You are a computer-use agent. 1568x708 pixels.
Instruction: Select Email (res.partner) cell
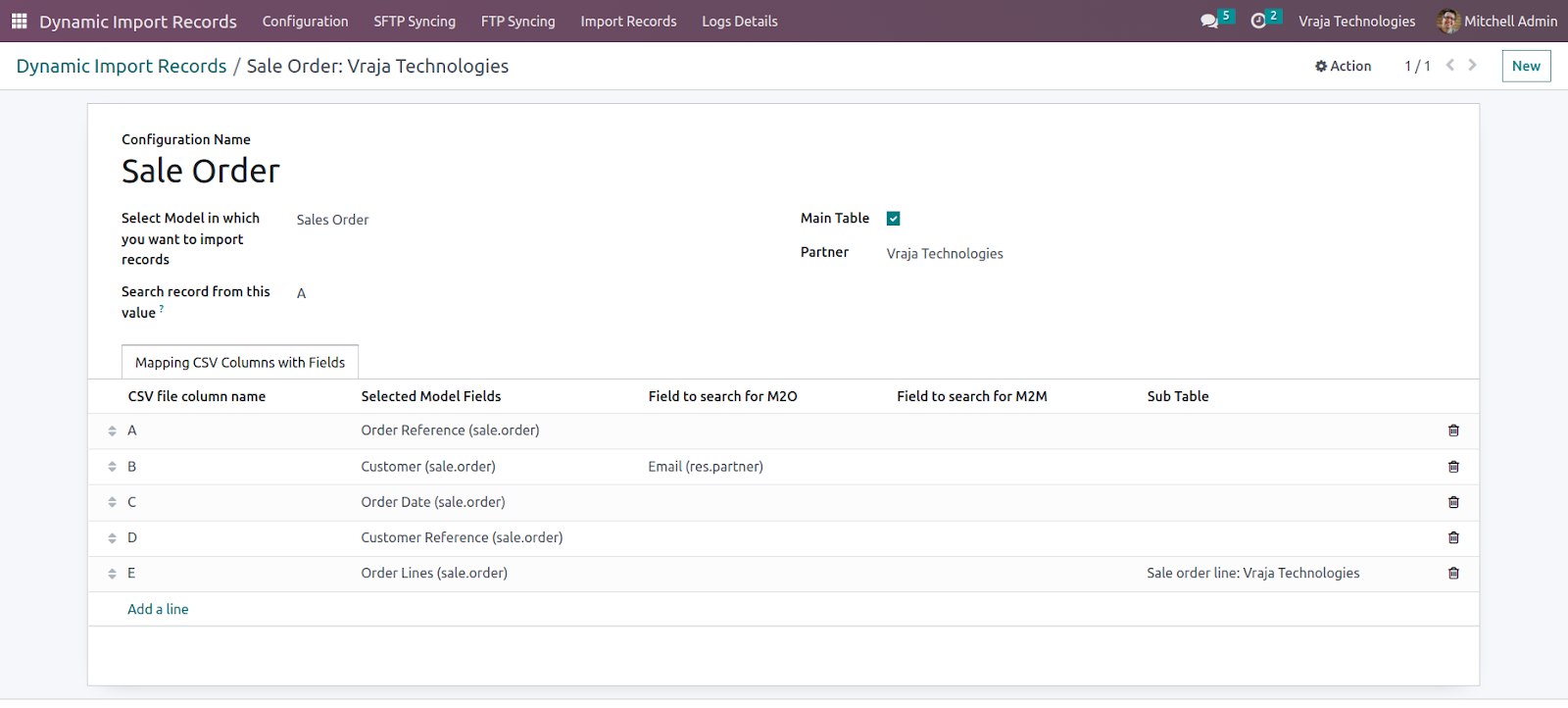pyautogui.click(x=706, y=467)
